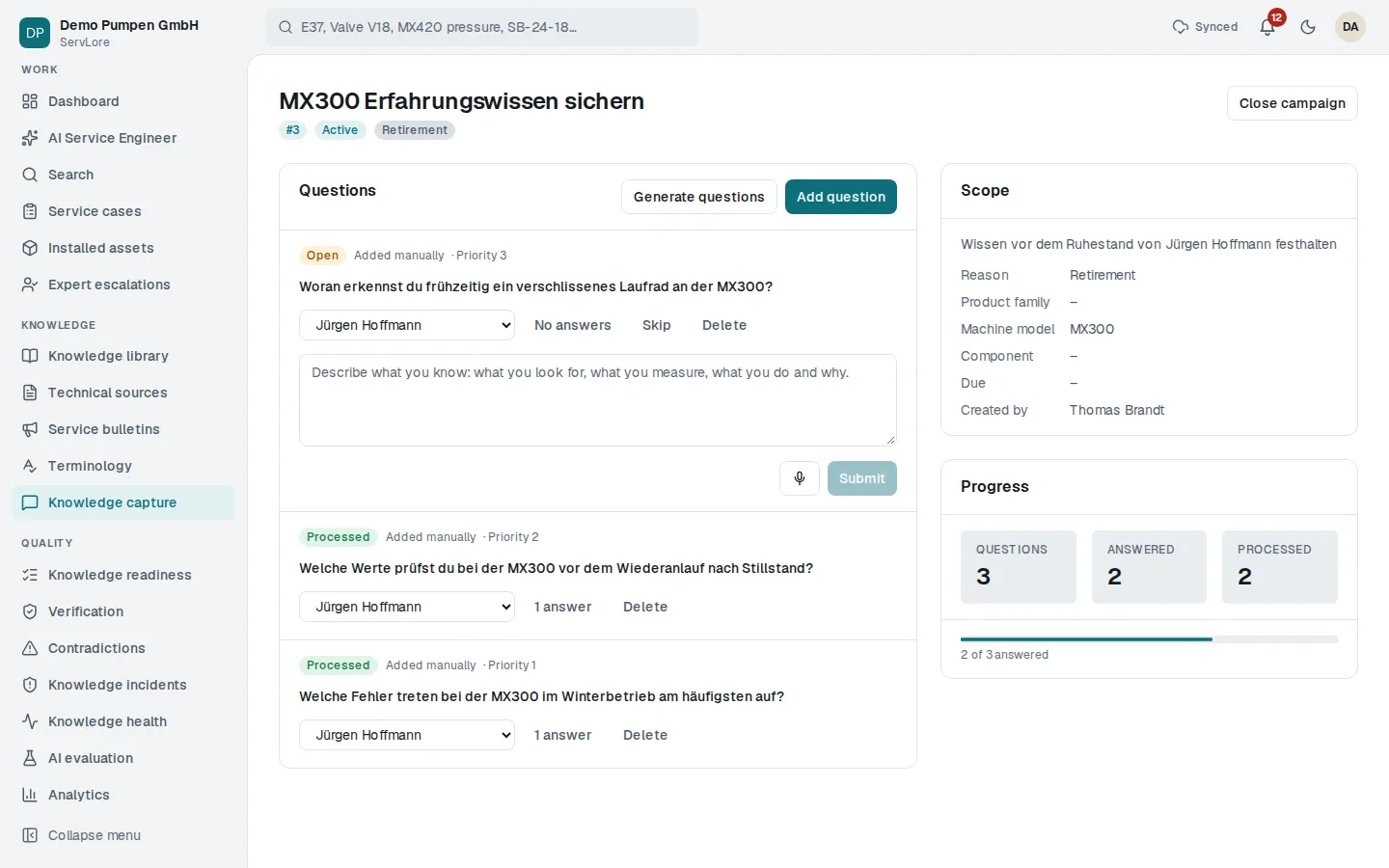Click the AI evaluation flask icon
1389x868 pixels.
pyautogui.click(x=30, y=758)
